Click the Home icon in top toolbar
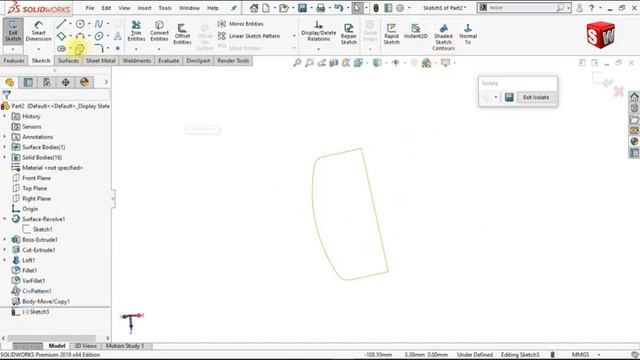 pyautogui.click(x=254, y=8)
